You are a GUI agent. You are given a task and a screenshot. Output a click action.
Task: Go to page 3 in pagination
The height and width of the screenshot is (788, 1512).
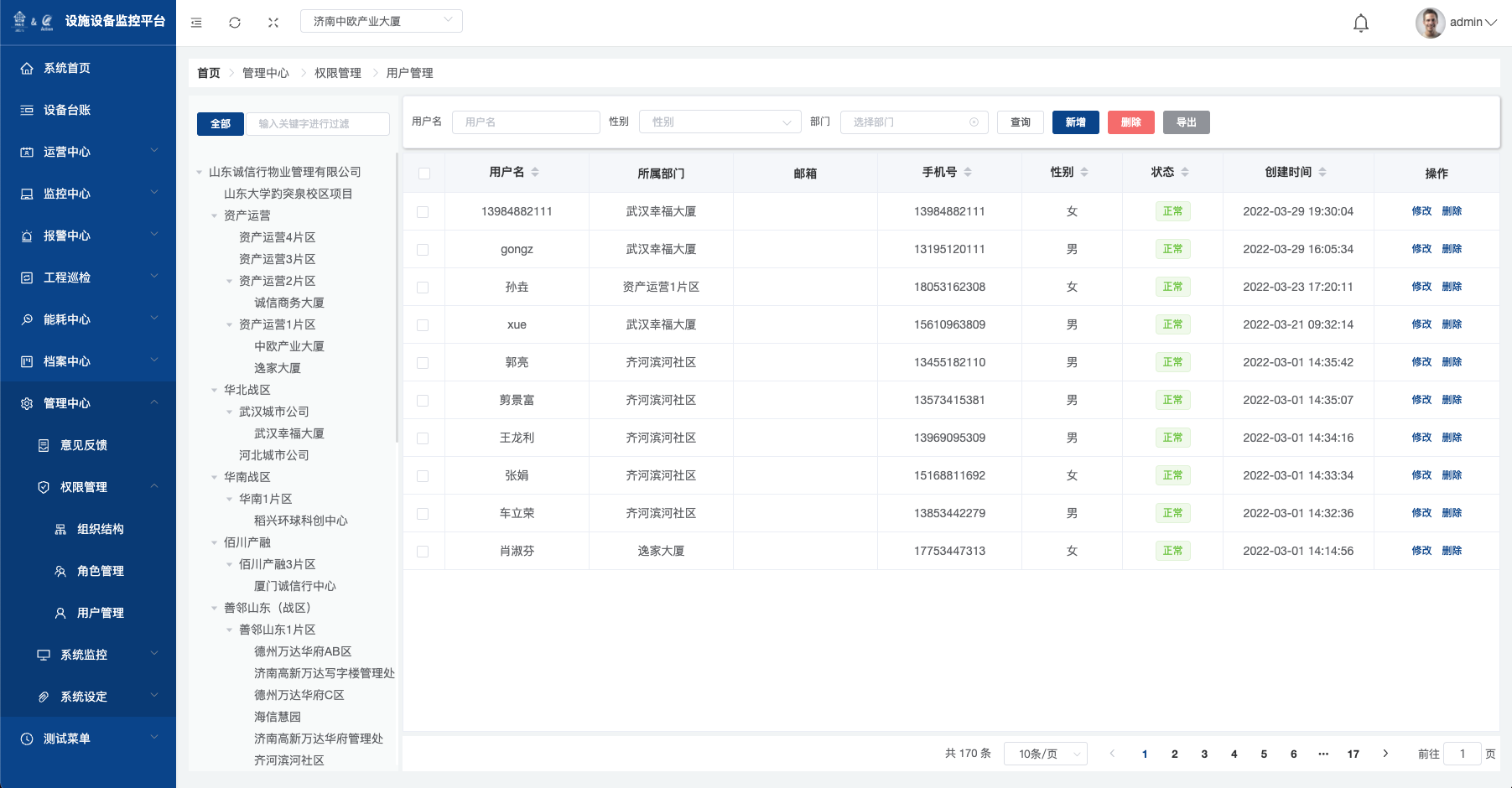(1204, 754)
